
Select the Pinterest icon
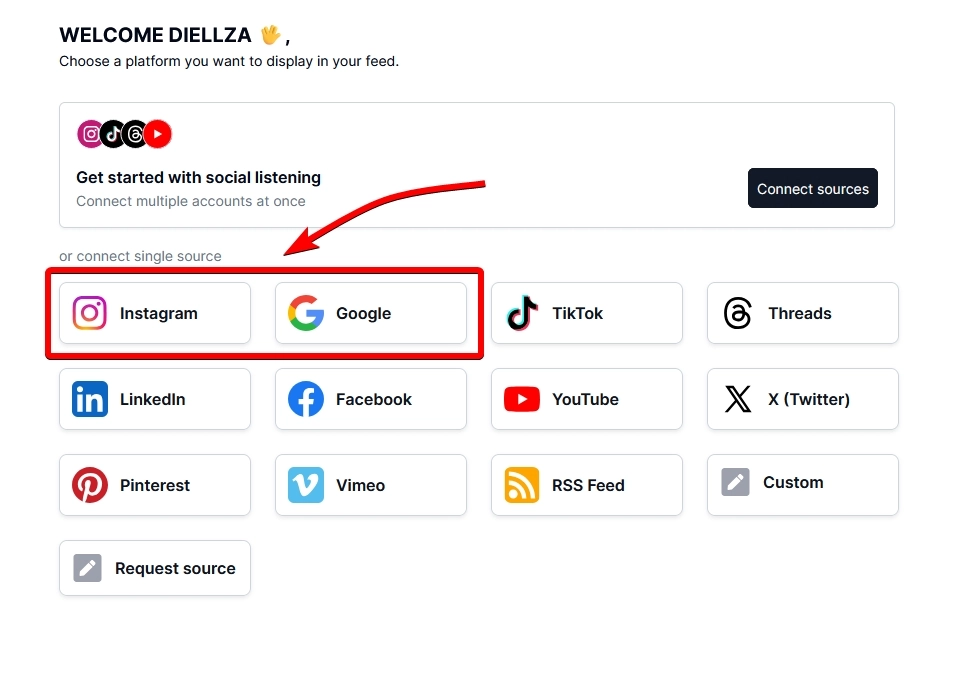89,485
